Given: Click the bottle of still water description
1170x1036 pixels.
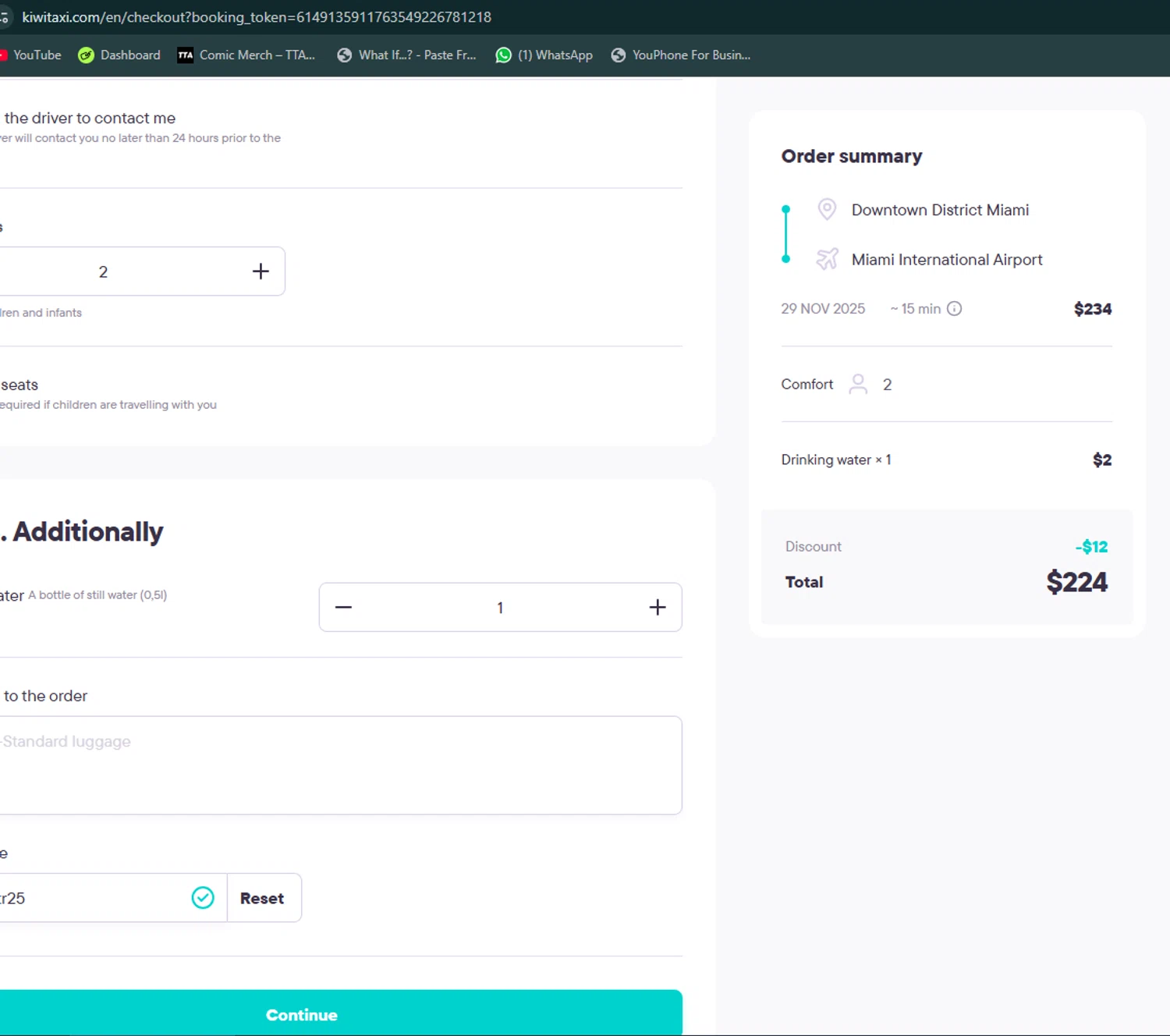Looking at the screenshot, I should pos(97,594).
